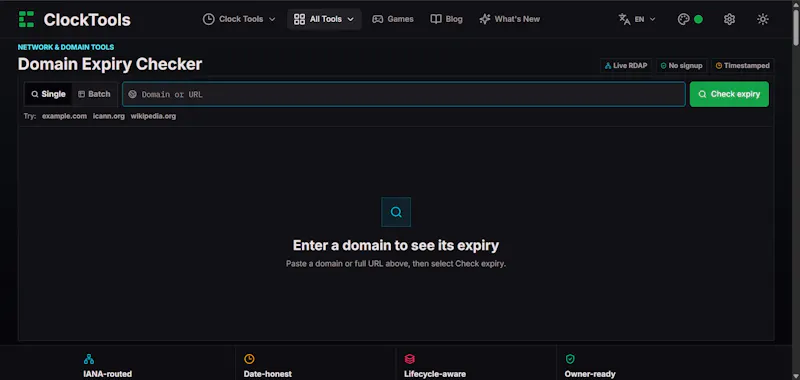Click the Date-honest clock icon

click(x=249, y=359)
